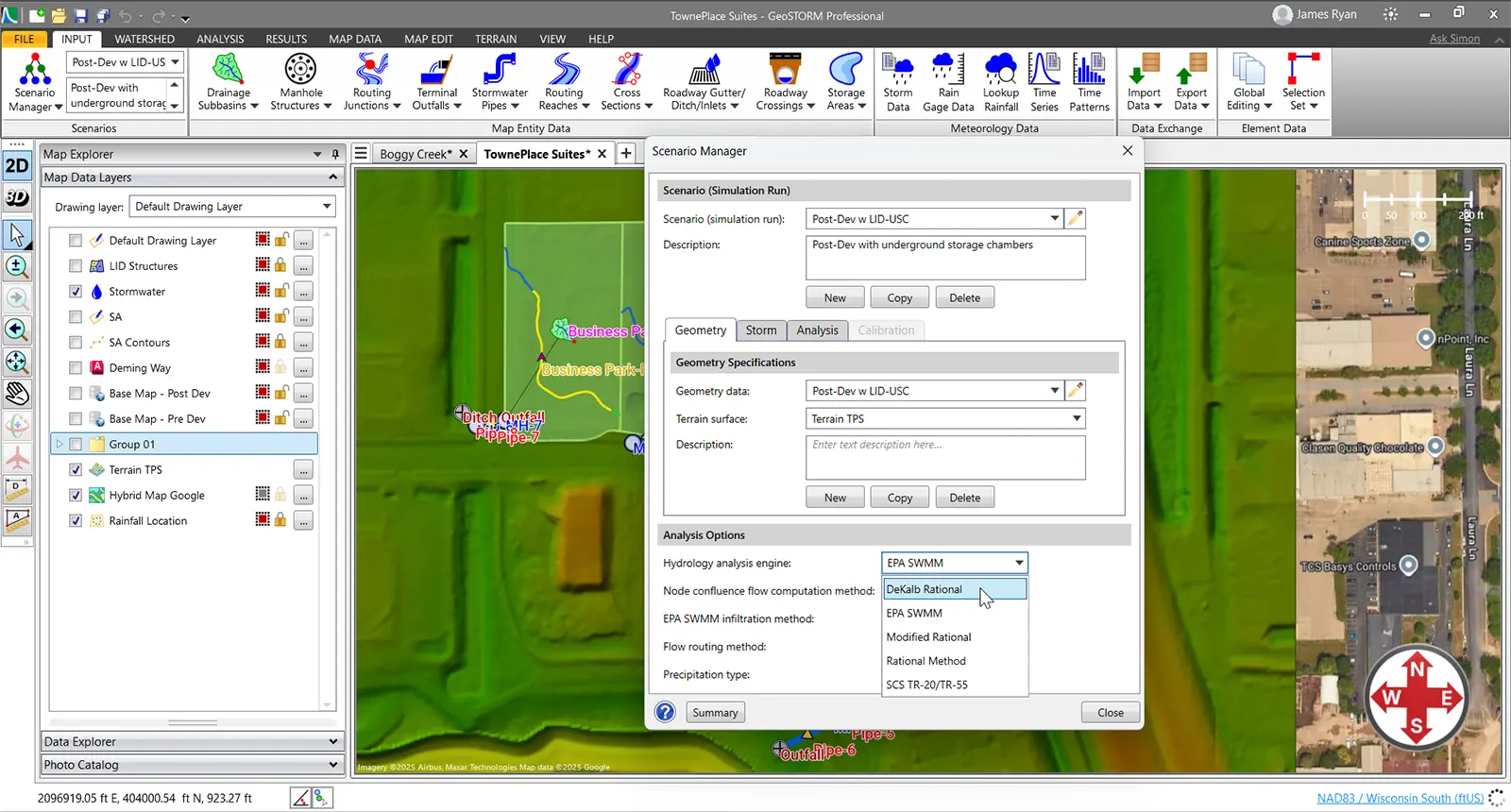Click the NAD83 / Wisconsin South link
The width and height of the screenshot is (1511, 812).
click(1400, 798)
